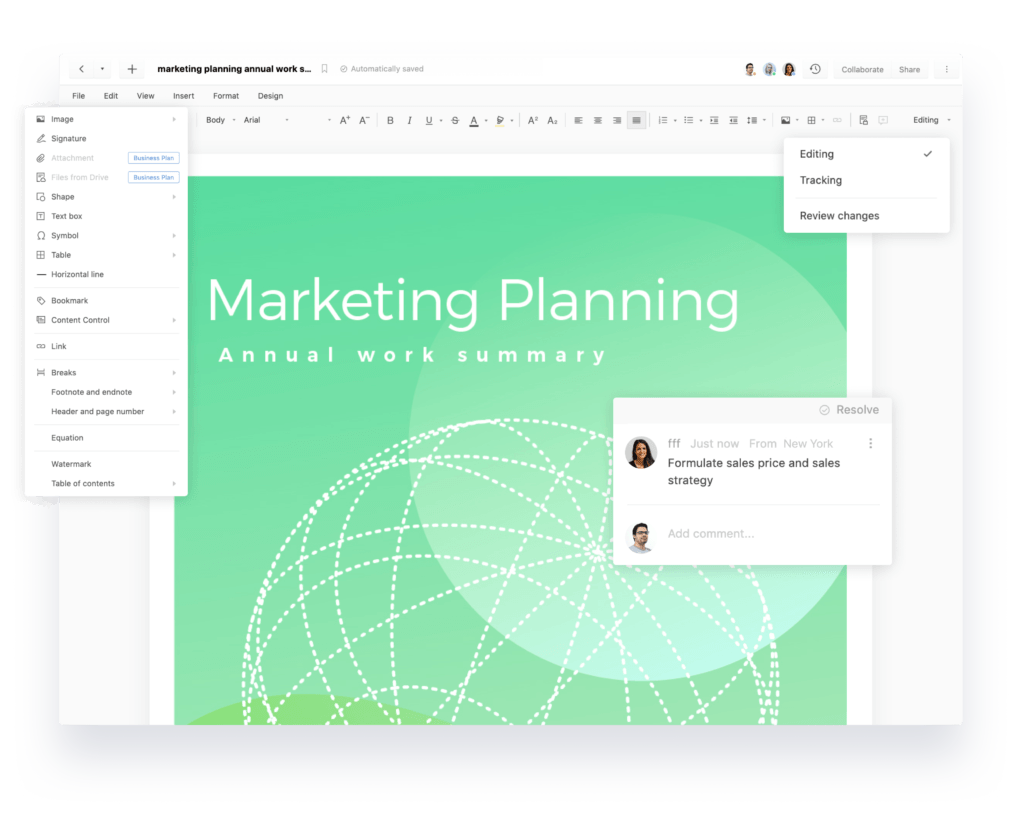
Task: Open Table of contents submenu
Action: (106, 483)
